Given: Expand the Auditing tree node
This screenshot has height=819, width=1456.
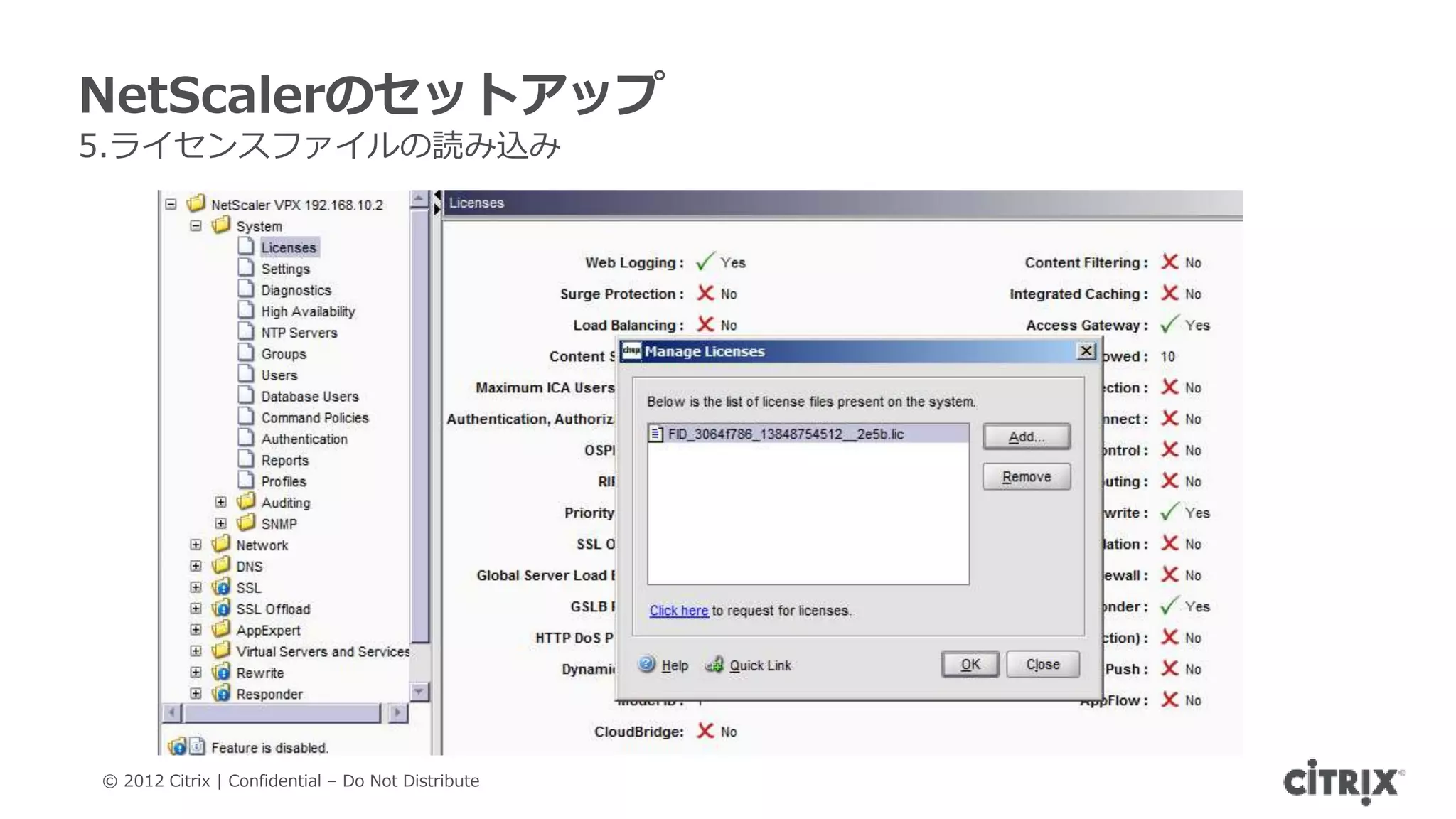Looking at the screenshot, I should pyautogui.click(x=221, y=502).
